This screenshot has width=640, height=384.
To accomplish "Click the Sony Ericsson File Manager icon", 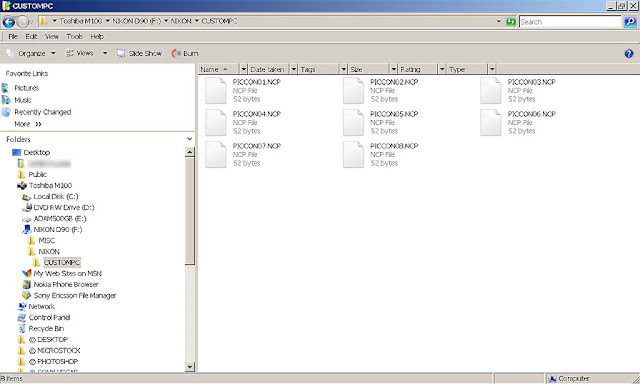I will pos(27,295).
